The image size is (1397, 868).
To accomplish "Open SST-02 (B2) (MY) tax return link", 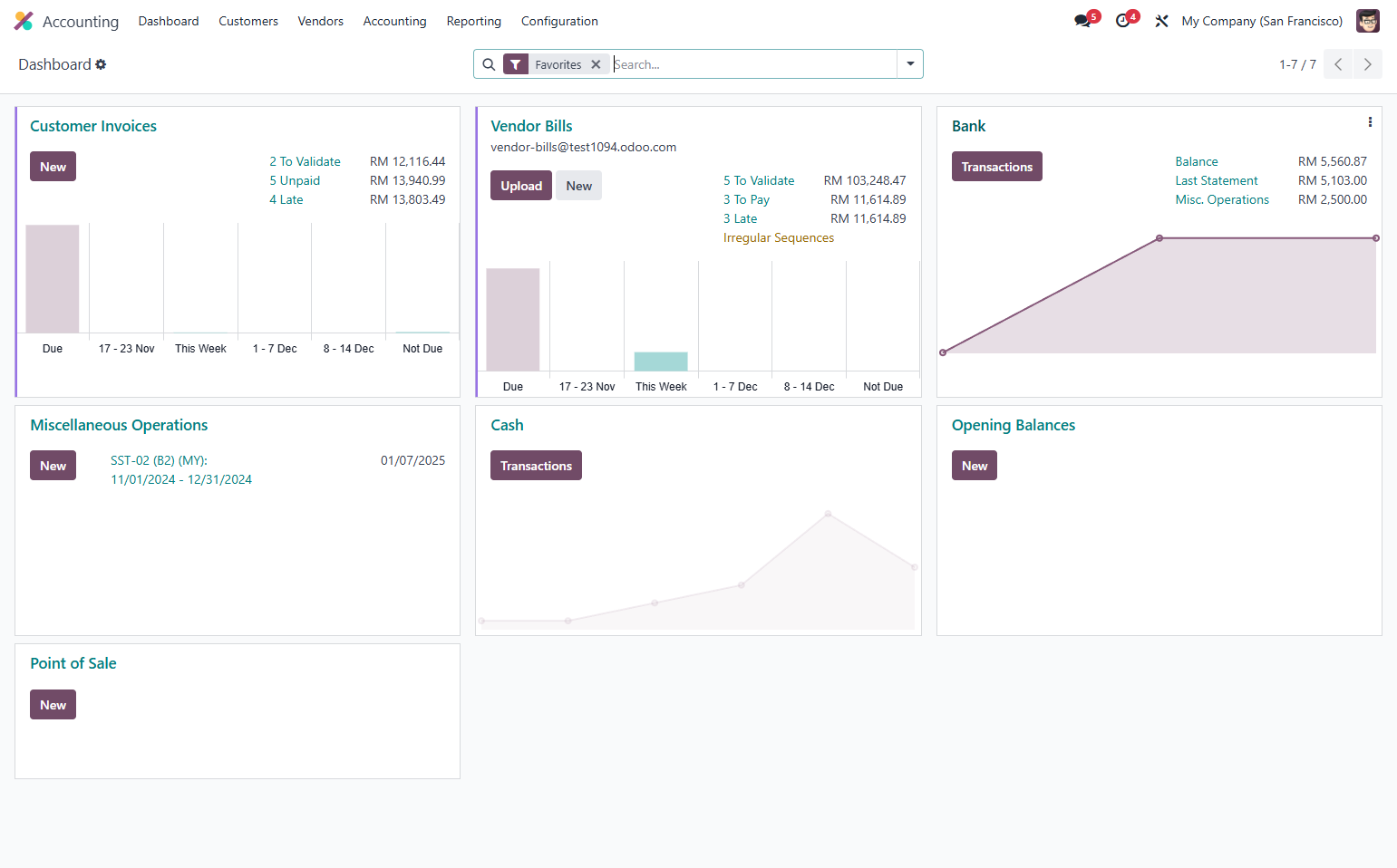I will pos(181,469).
